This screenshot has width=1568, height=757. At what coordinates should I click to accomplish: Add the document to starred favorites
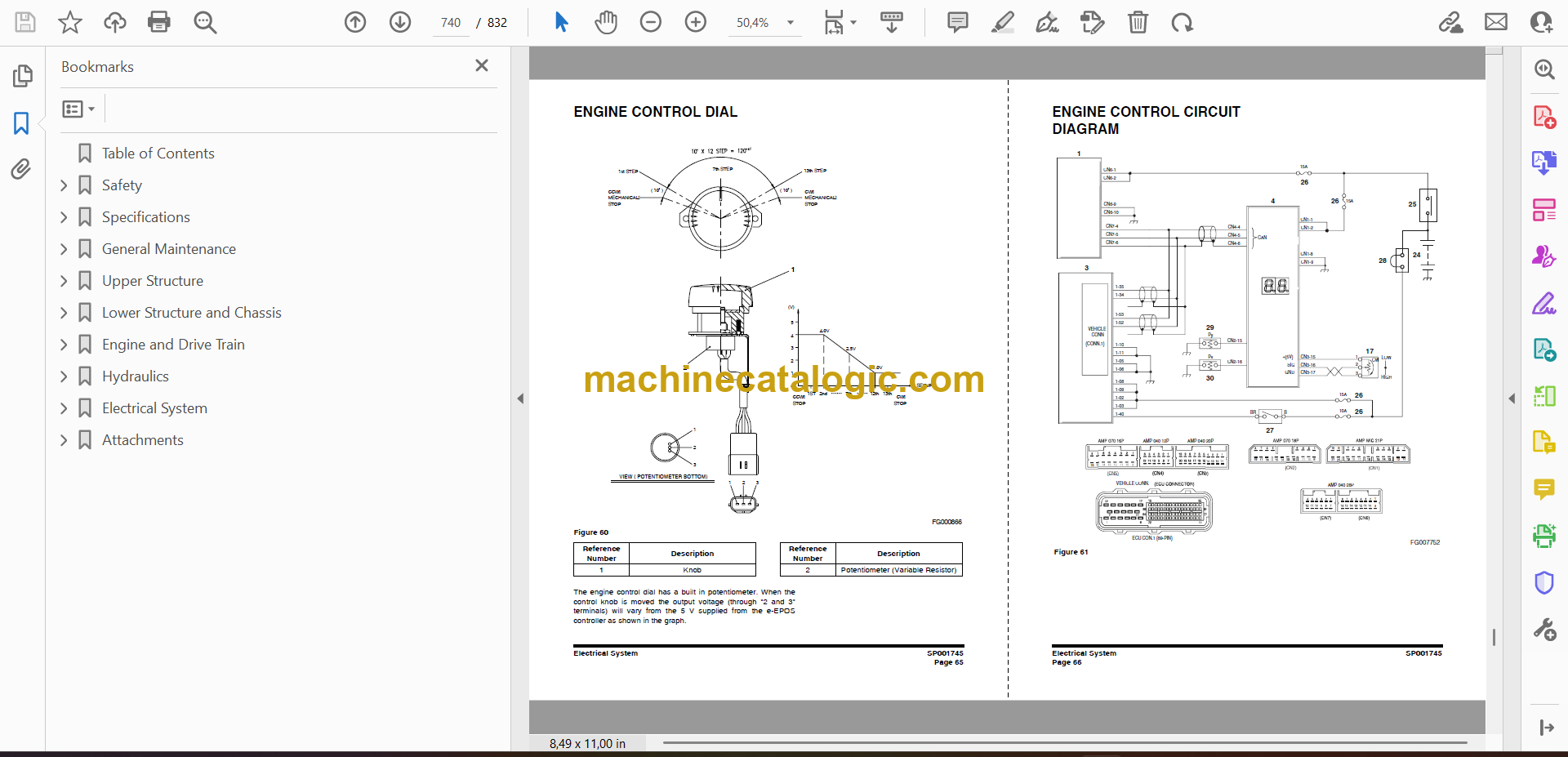click(x=70, y=22)
